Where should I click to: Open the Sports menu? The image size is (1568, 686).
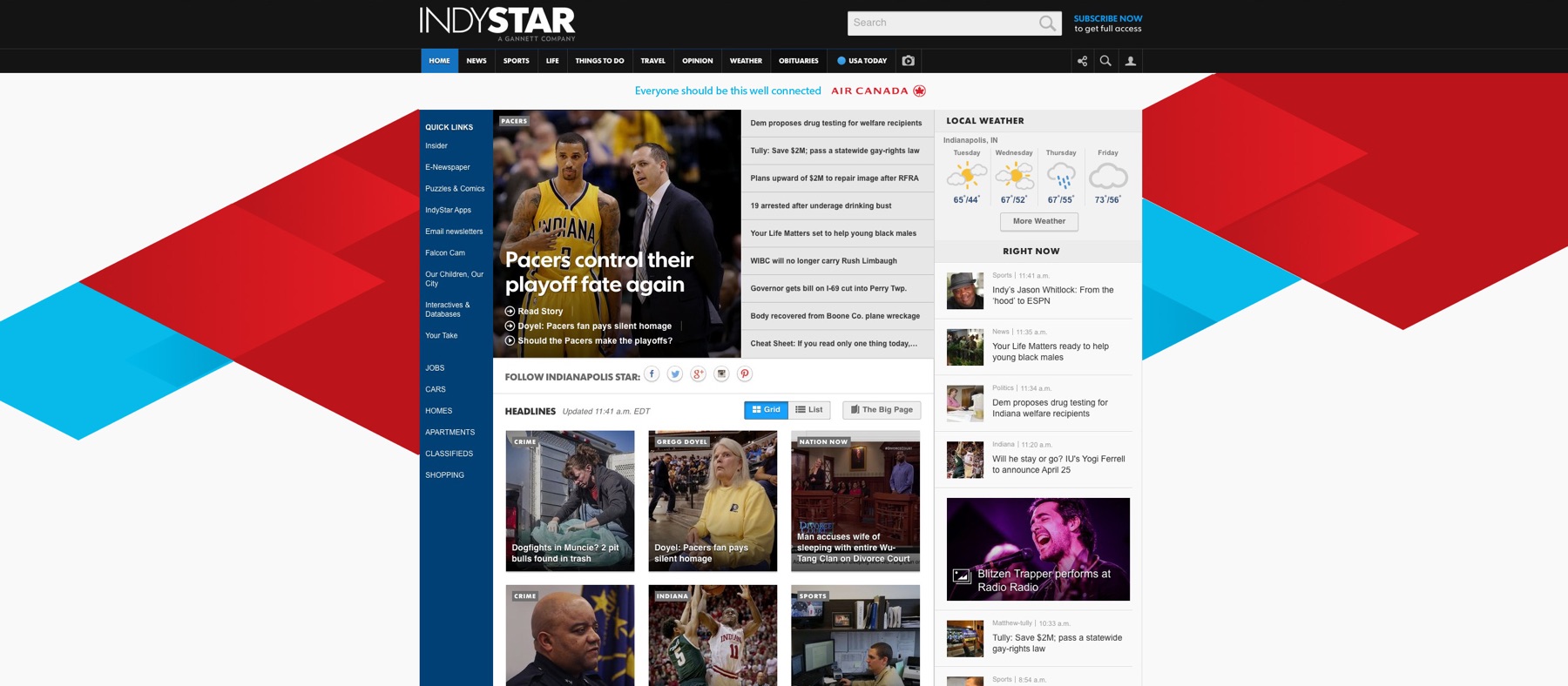[517, 61]
